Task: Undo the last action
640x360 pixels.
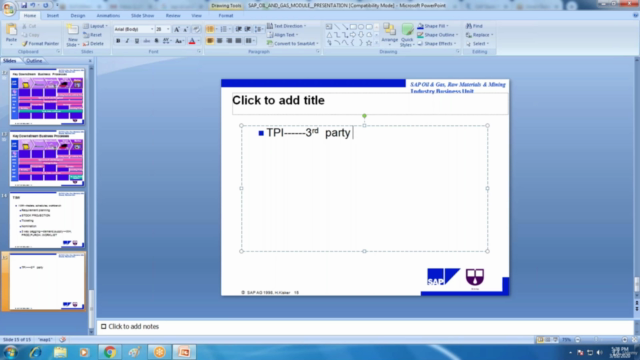Action: click(33, 5)
